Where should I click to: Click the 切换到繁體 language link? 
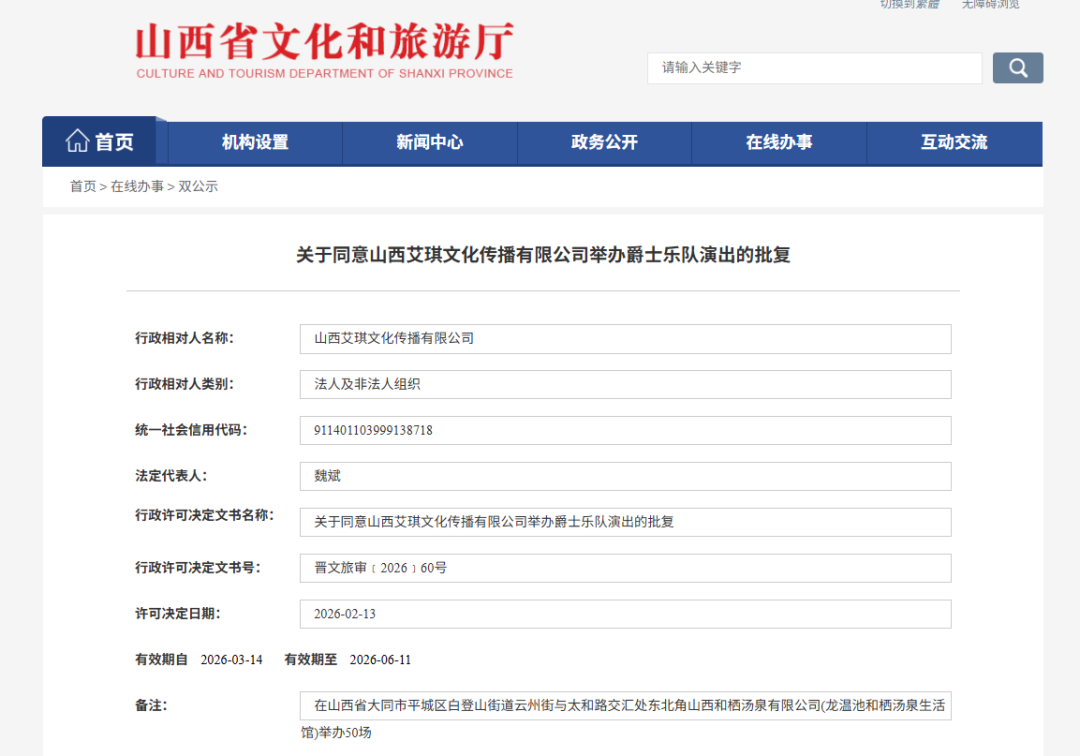click(x=909, y=5)
